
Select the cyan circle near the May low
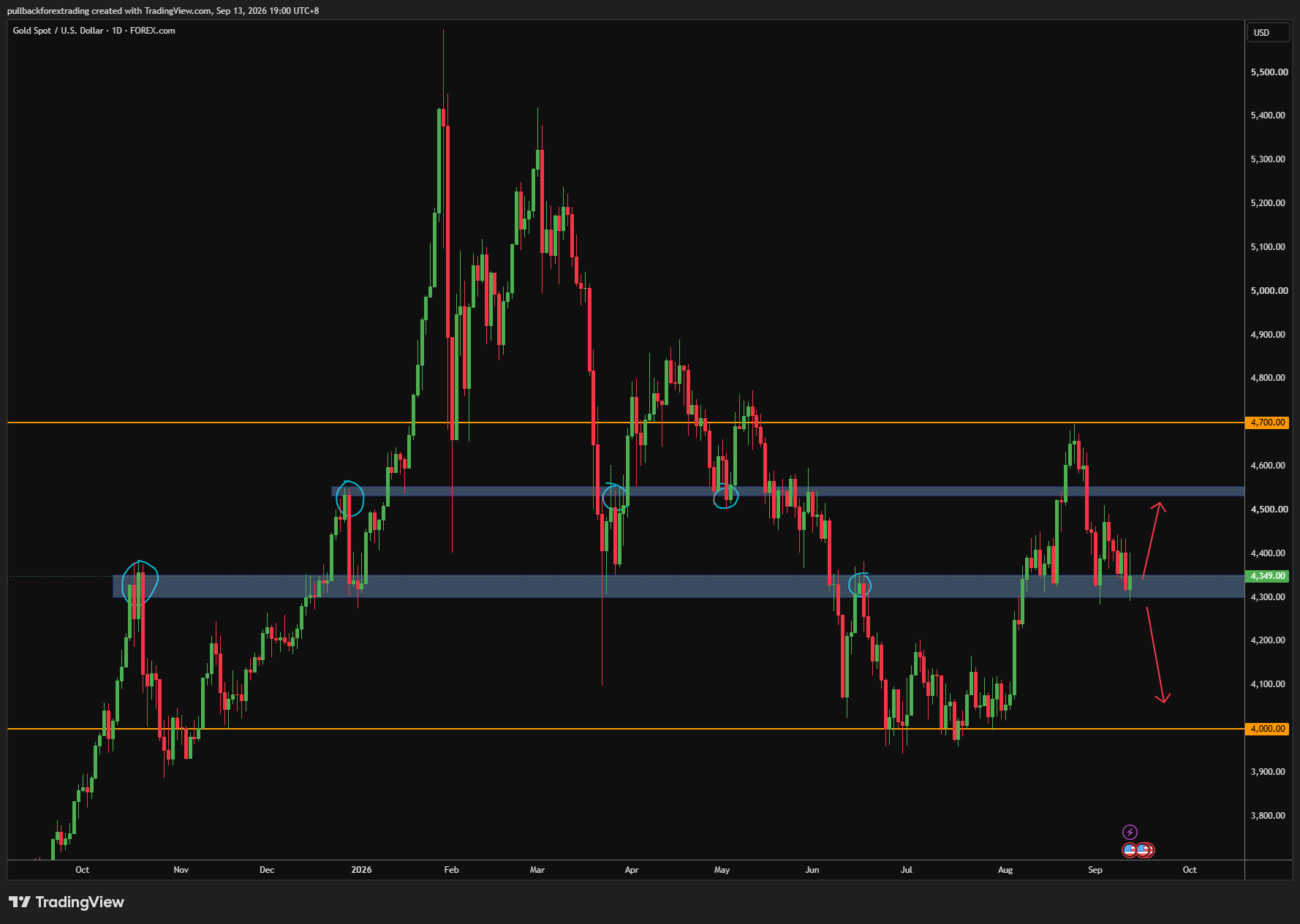[x=726, y=496]
